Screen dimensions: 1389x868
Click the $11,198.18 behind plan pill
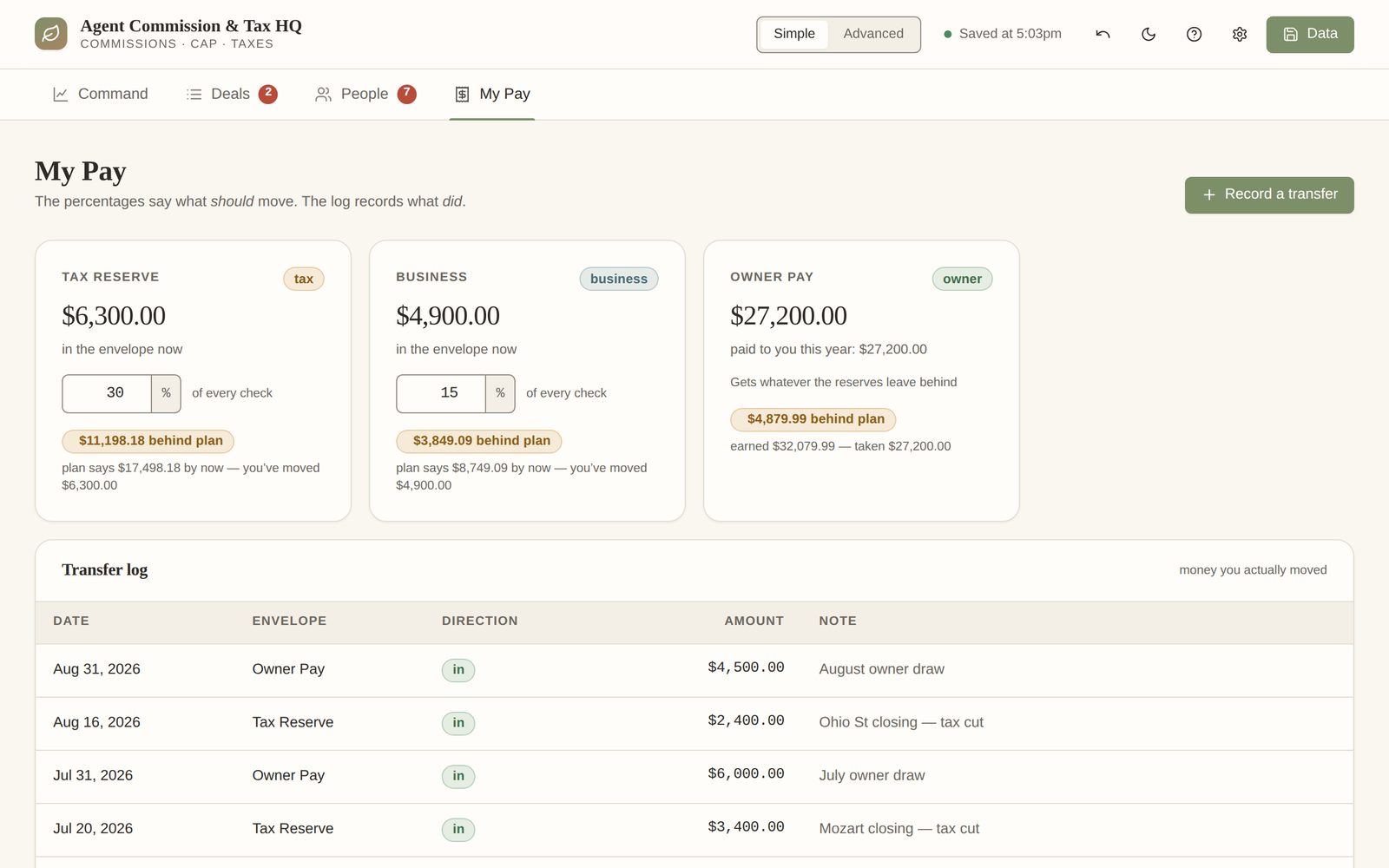point(148,441)
